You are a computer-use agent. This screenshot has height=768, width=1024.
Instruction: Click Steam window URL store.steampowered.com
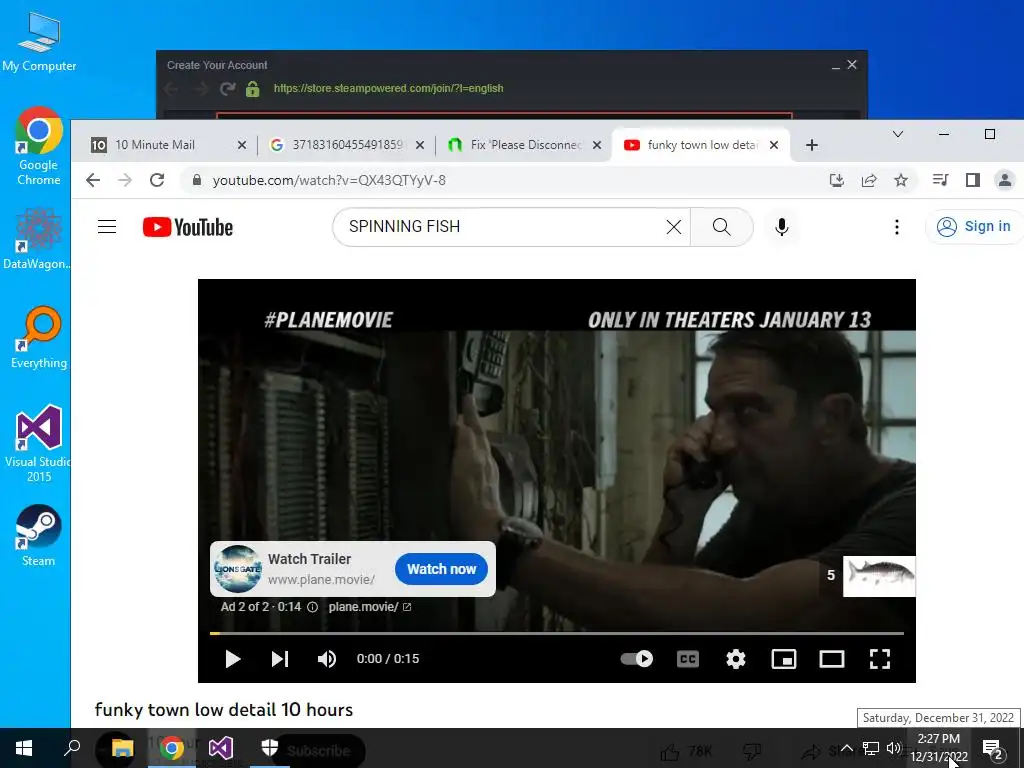pos(389,88)
